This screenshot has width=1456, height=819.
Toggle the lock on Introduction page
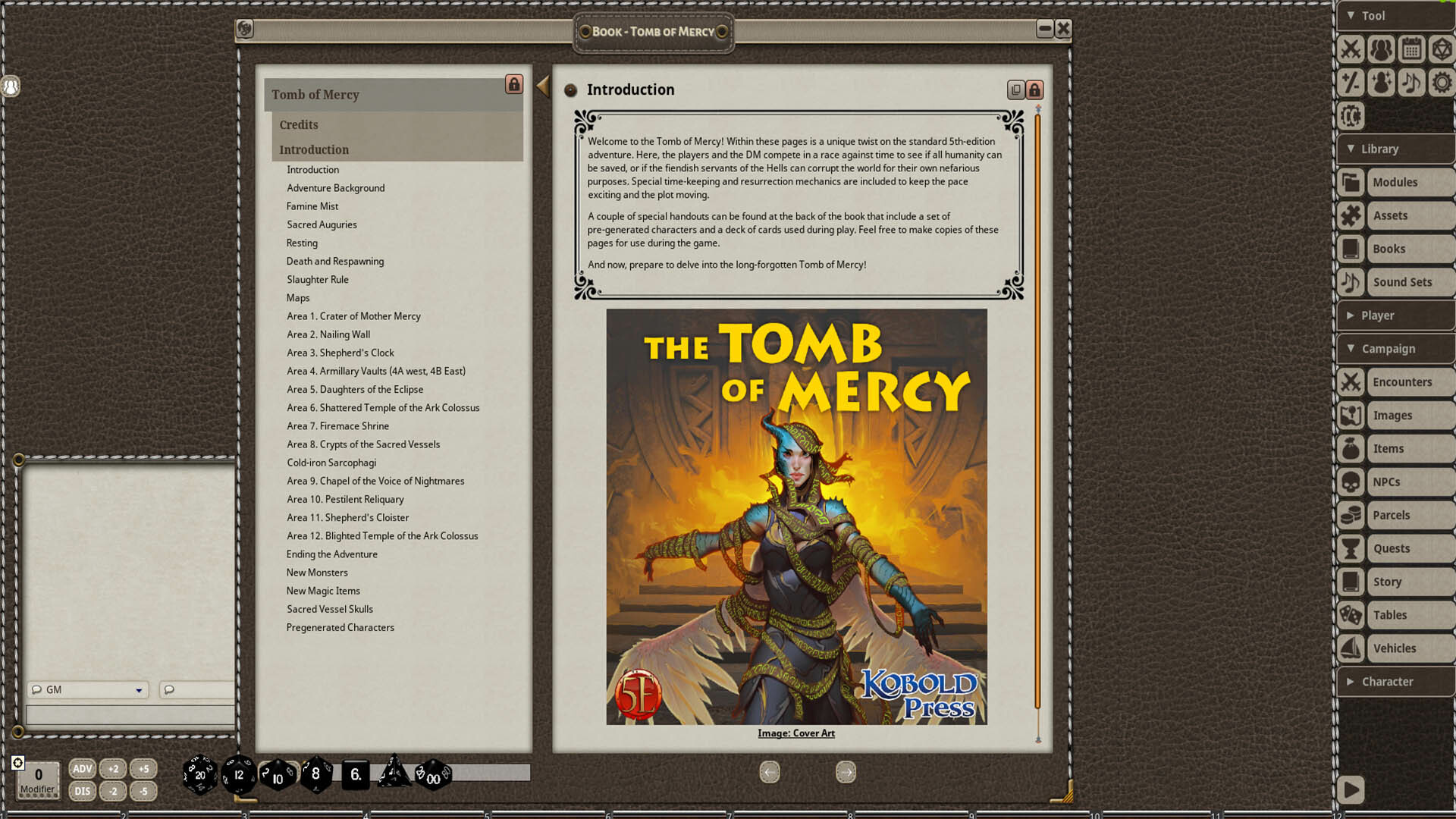[x=1034, y=89]
